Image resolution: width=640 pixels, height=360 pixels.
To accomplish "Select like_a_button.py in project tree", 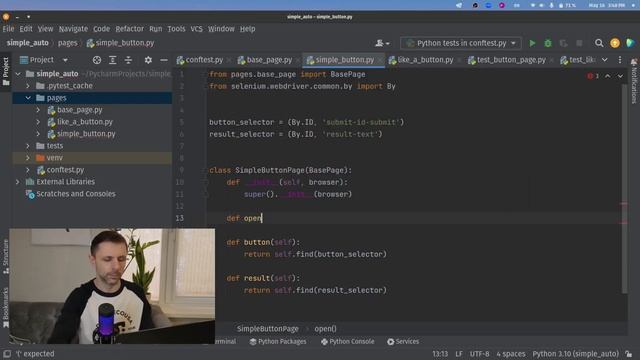I will click(x=85, y=122).
